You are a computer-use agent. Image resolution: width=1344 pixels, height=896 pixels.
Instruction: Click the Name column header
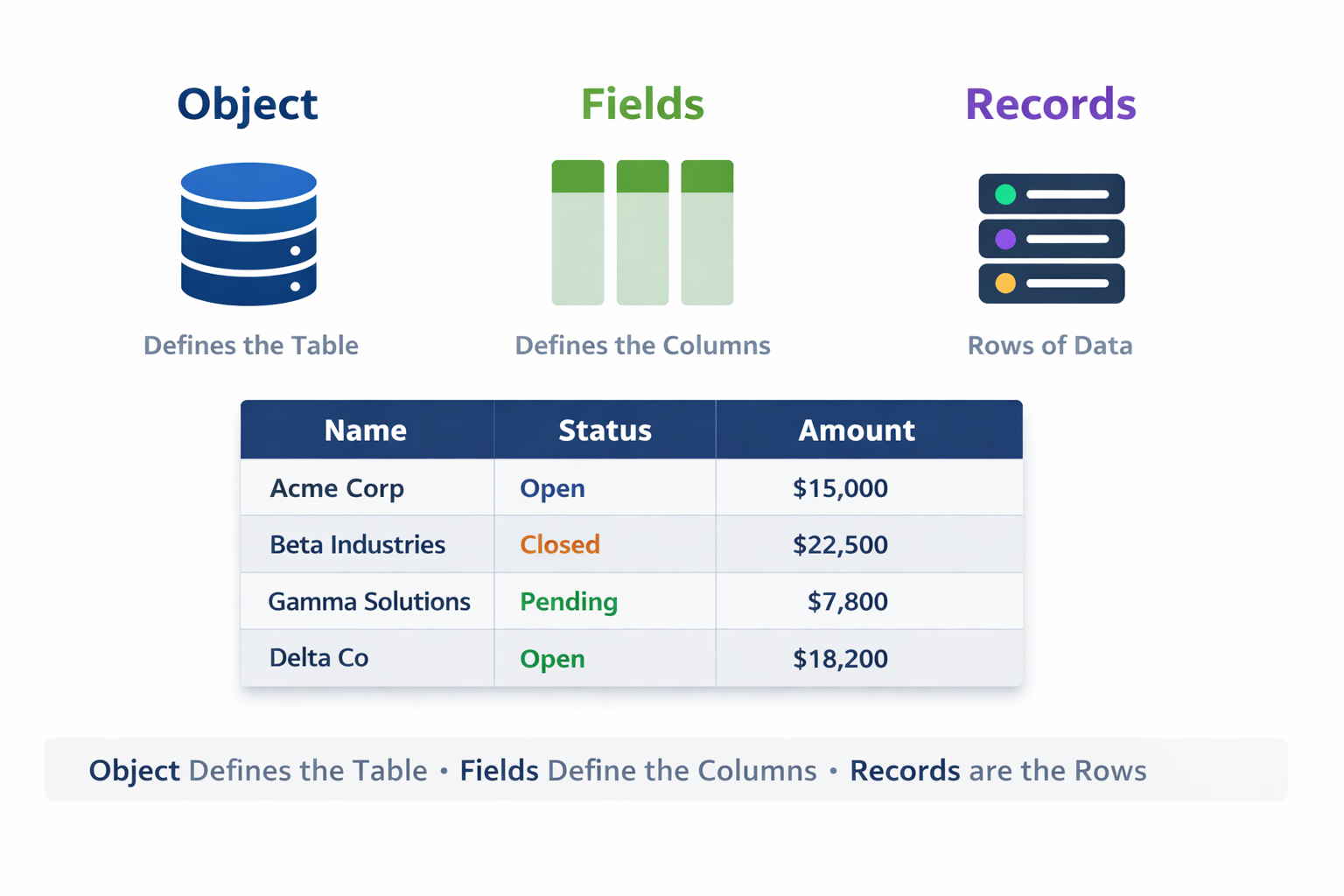pos(366,430)
